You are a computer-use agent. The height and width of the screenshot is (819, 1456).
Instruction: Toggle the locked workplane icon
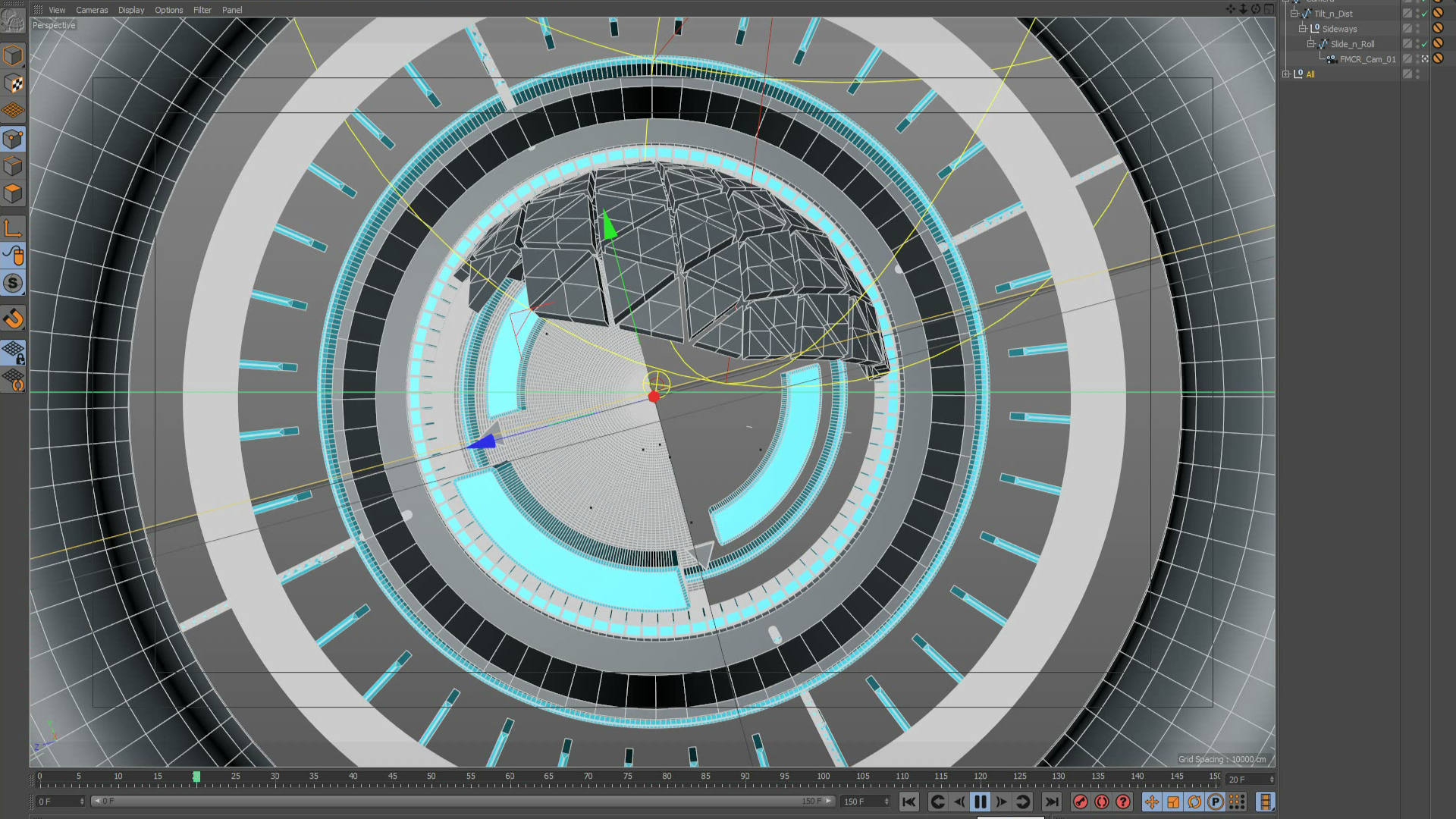tap(13, 352)
